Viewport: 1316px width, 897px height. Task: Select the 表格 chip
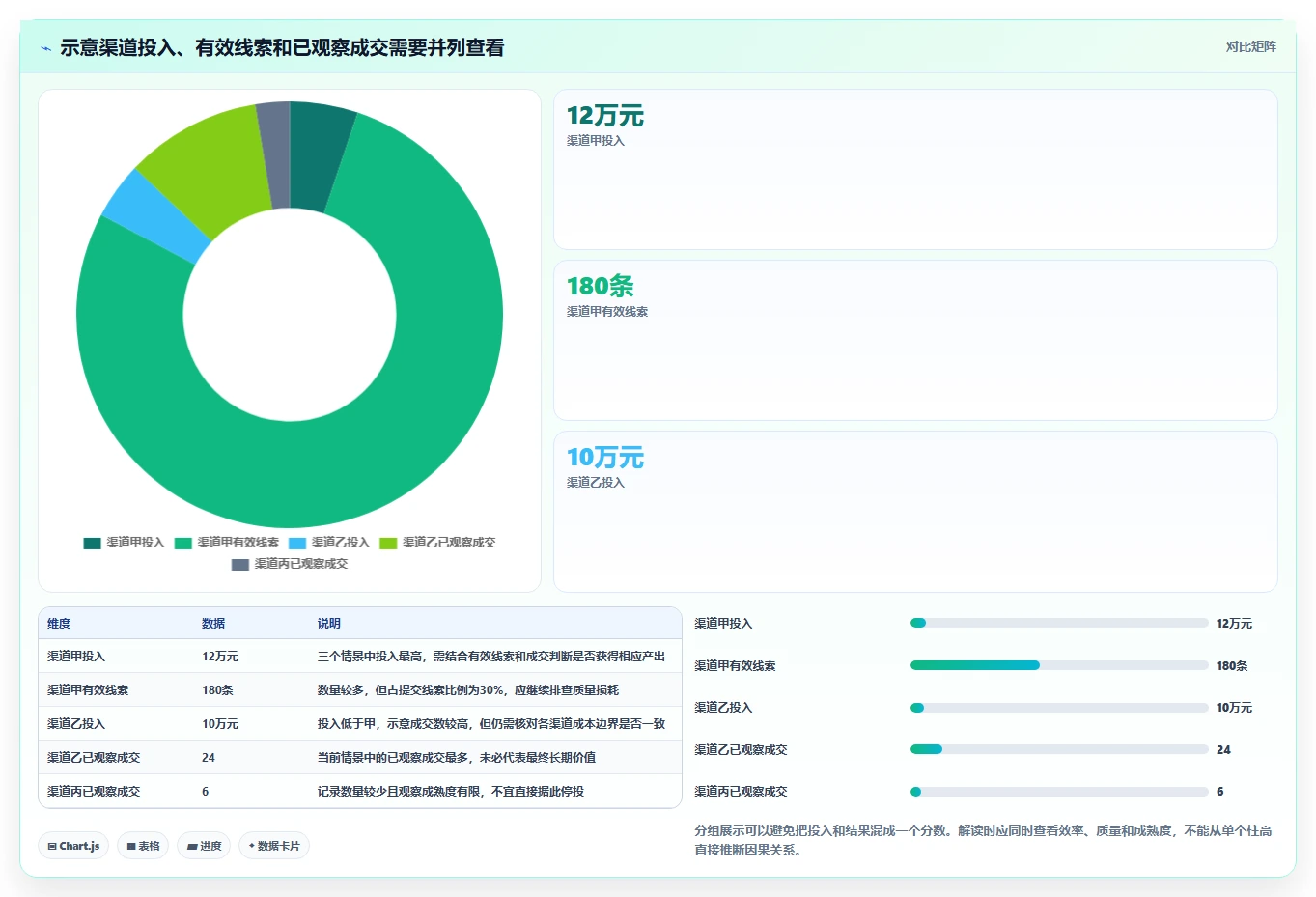tap(143, 846)
